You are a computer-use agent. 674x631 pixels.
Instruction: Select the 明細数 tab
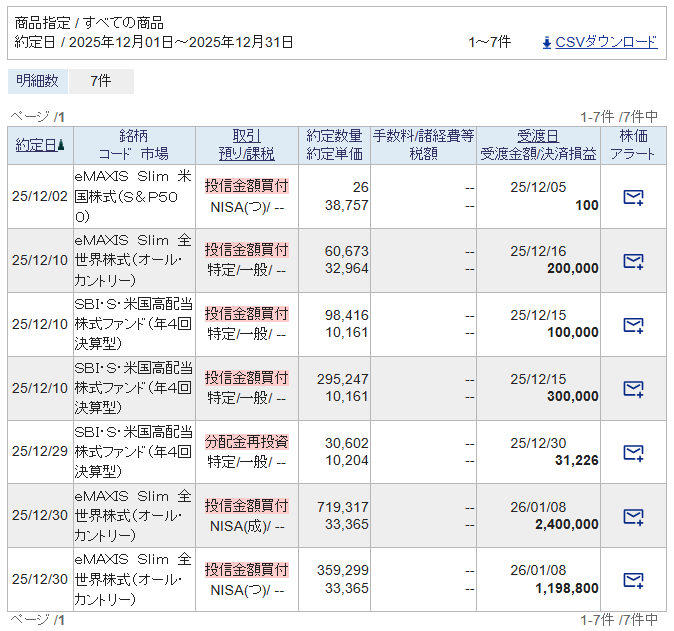pyautogui.click(x=38, y=81)
